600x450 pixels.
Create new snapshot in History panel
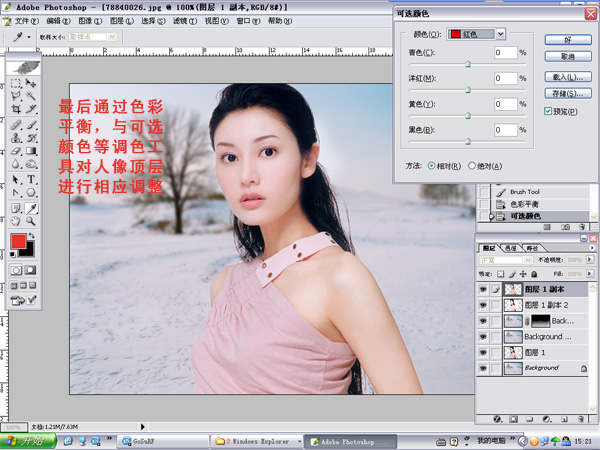(565, 227)
